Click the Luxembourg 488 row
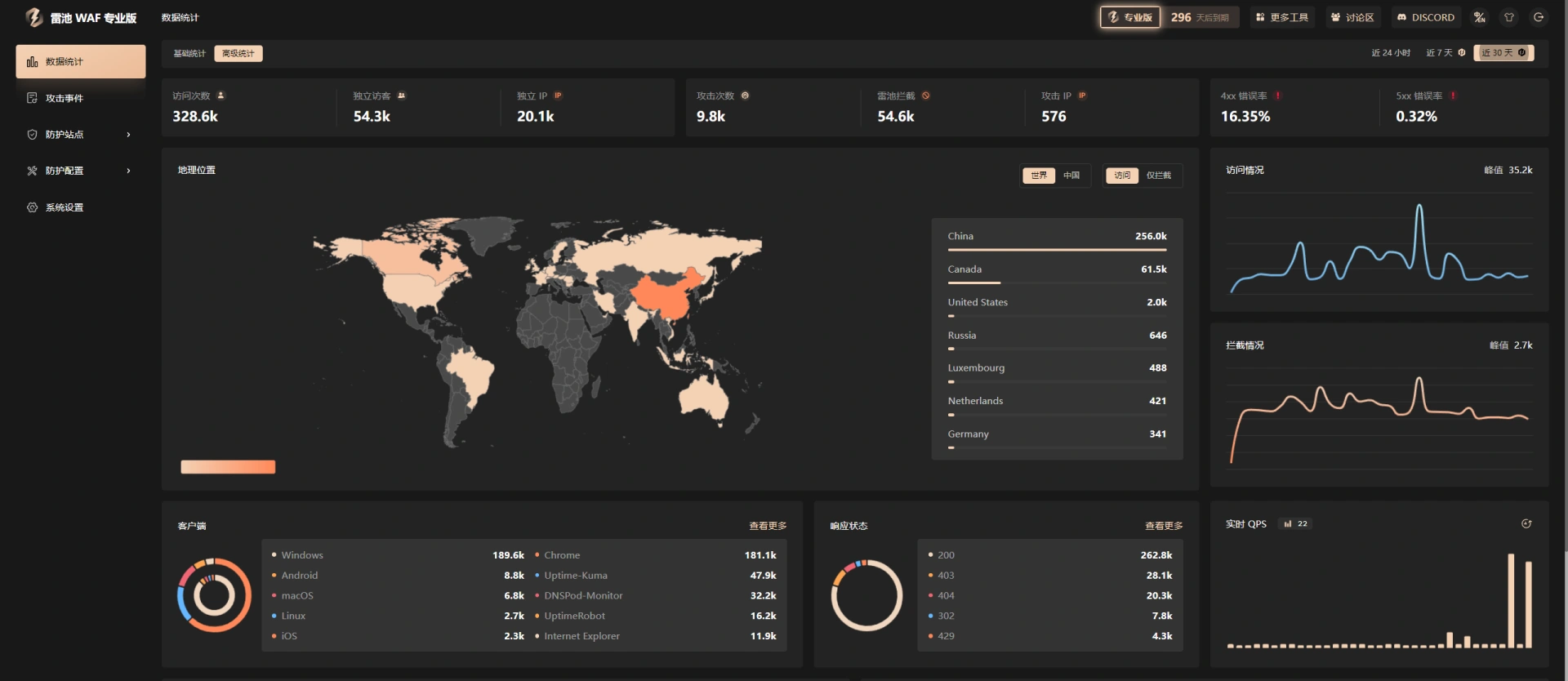The image size is (1568, 681). tap(1057, 372)
